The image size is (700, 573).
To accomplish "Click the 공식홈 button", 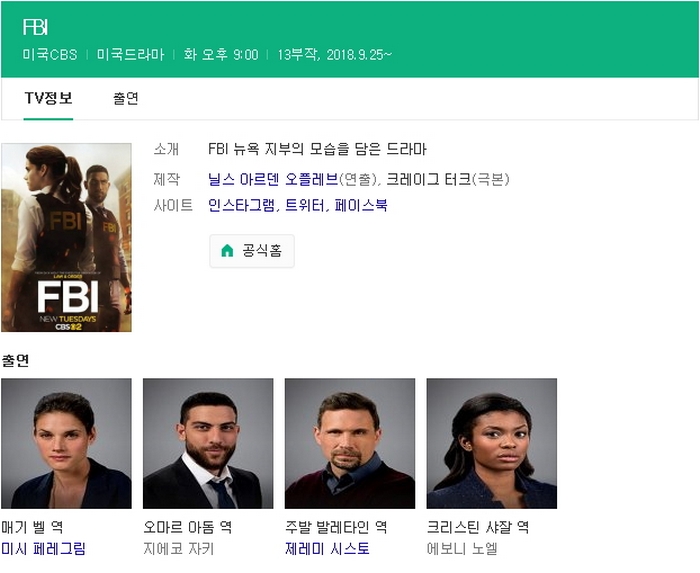I will (x=252, y=251).
